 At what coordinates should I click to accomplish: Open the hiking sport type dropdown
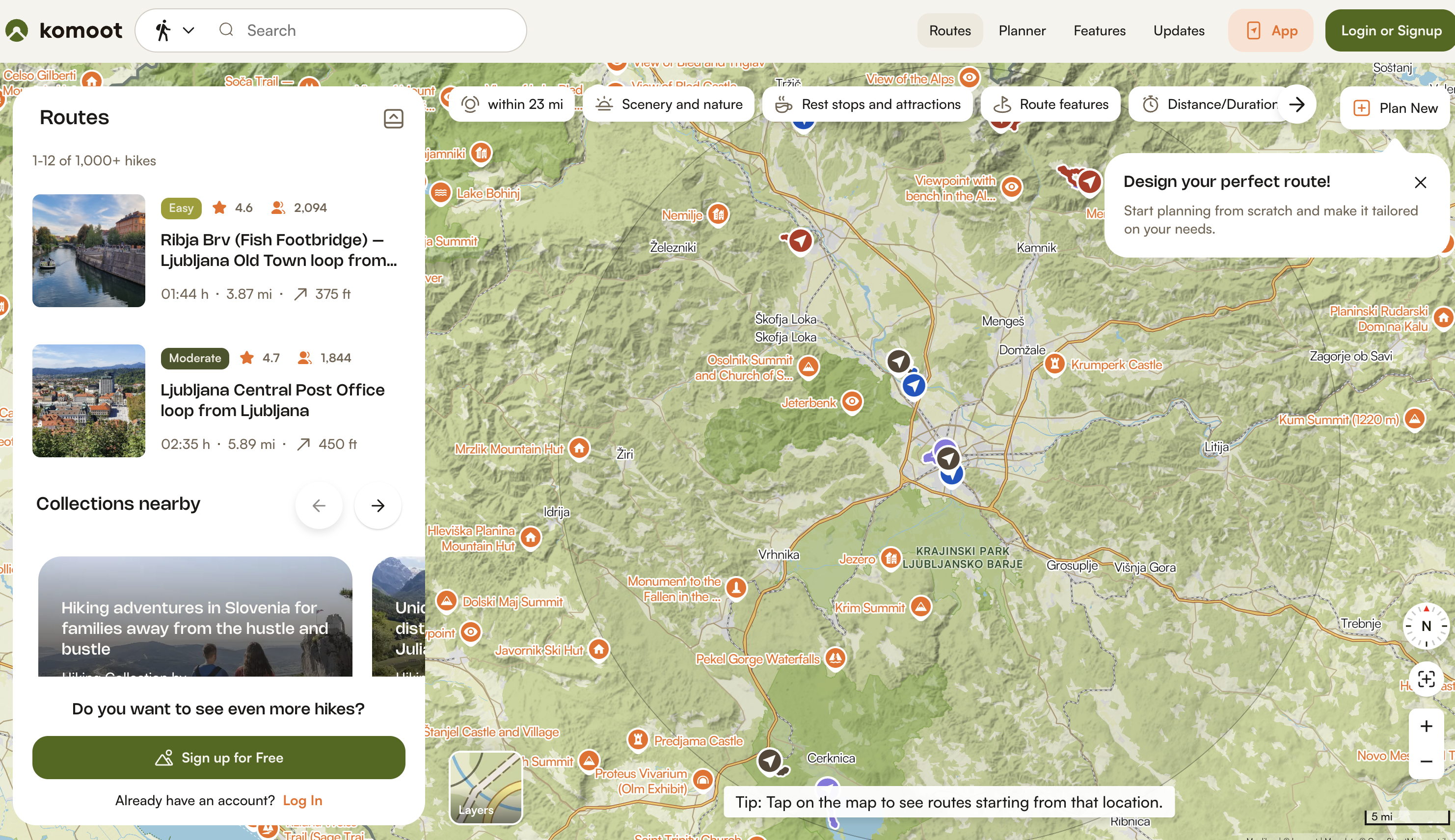(x=175, y=30)
